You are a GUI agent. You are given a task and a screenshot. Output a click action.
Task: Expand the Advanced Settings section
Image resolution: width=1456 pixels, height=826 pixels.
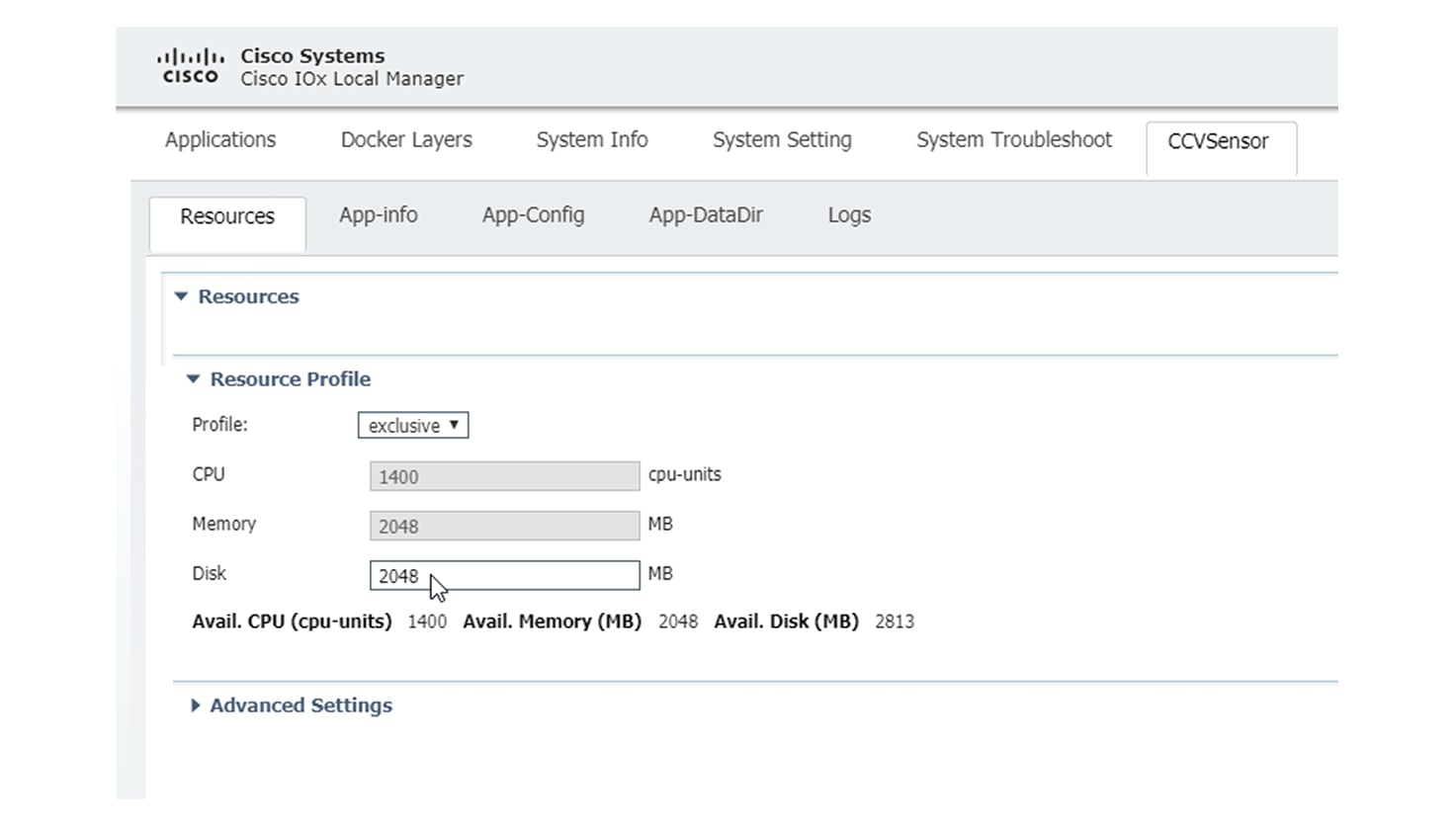195,705
